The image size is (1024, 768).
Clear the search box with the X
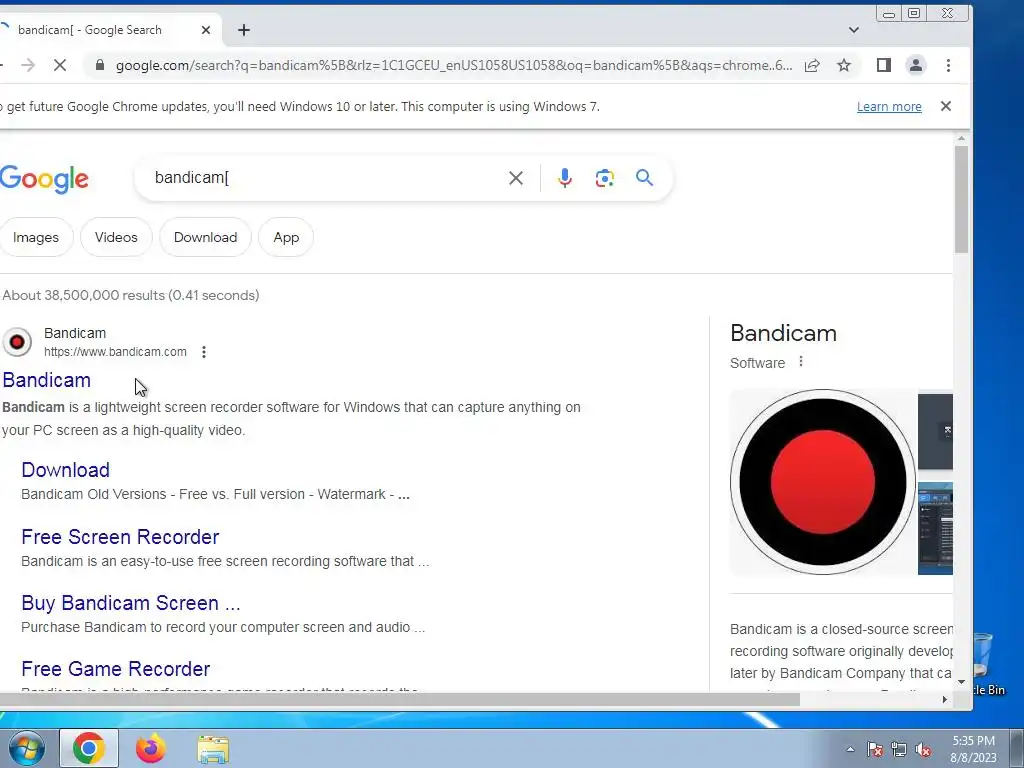coord(516,178)
